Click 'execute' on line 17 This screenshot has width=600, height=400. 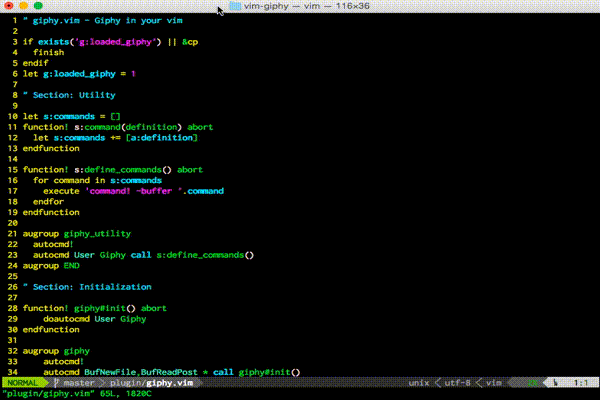(61, 191)
